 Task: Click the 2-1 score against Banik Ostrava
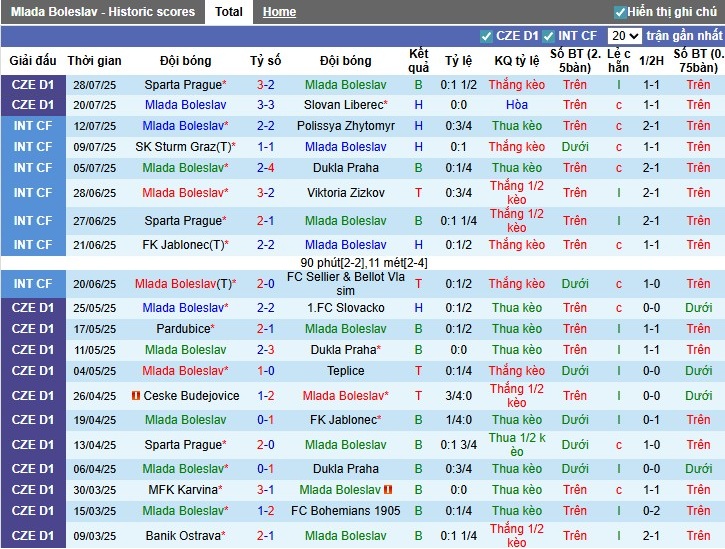(265, 536)
